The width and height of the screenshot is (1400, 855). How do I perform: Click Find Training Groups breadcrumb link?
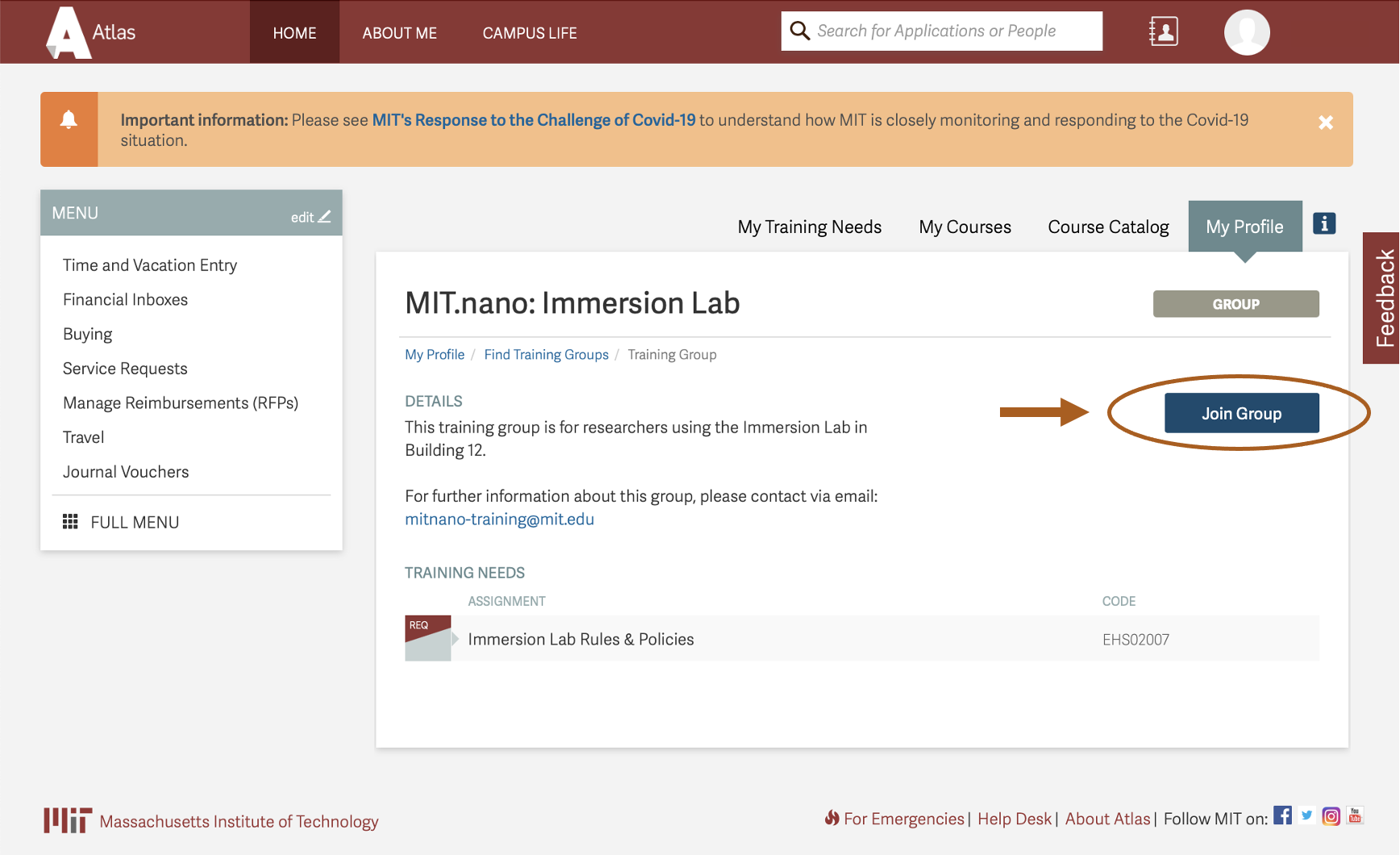546,354
